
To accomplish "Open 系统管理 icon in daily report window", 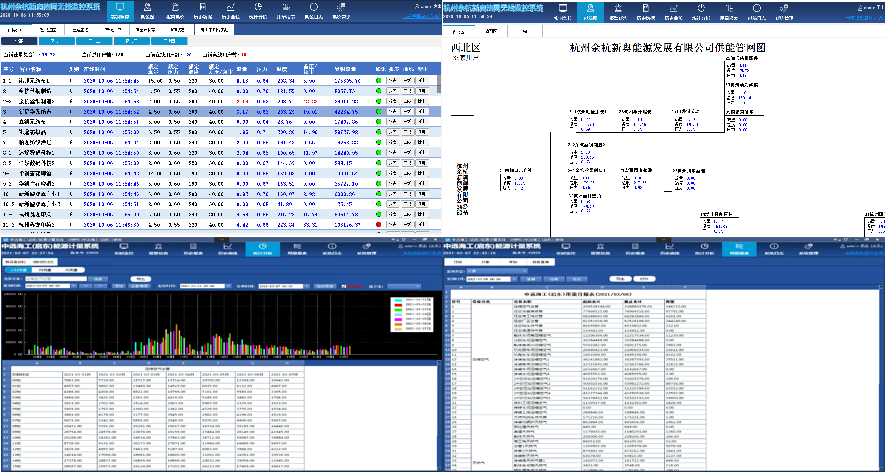I will 809,246.
